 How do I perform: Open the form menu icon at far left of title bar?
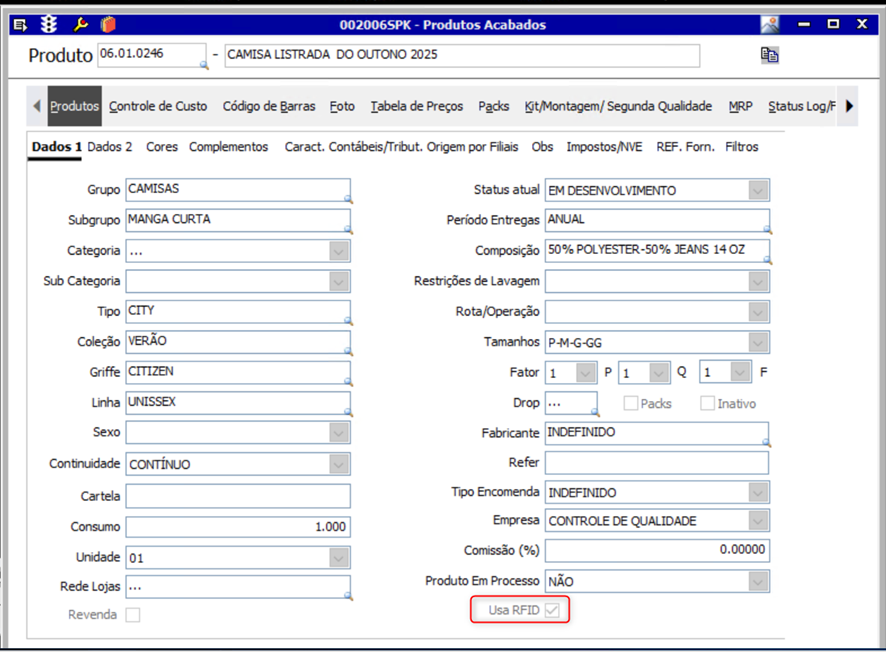click(20, 24)
